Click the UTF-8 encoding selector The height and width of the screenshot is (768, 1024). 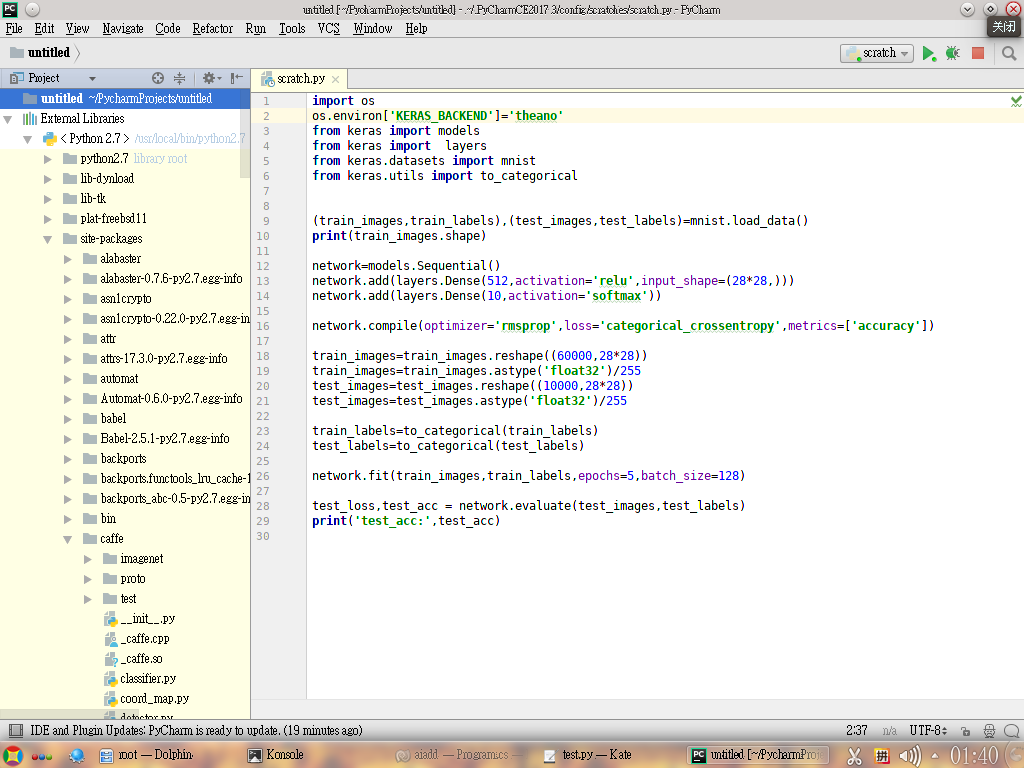[x=928, y=731]
